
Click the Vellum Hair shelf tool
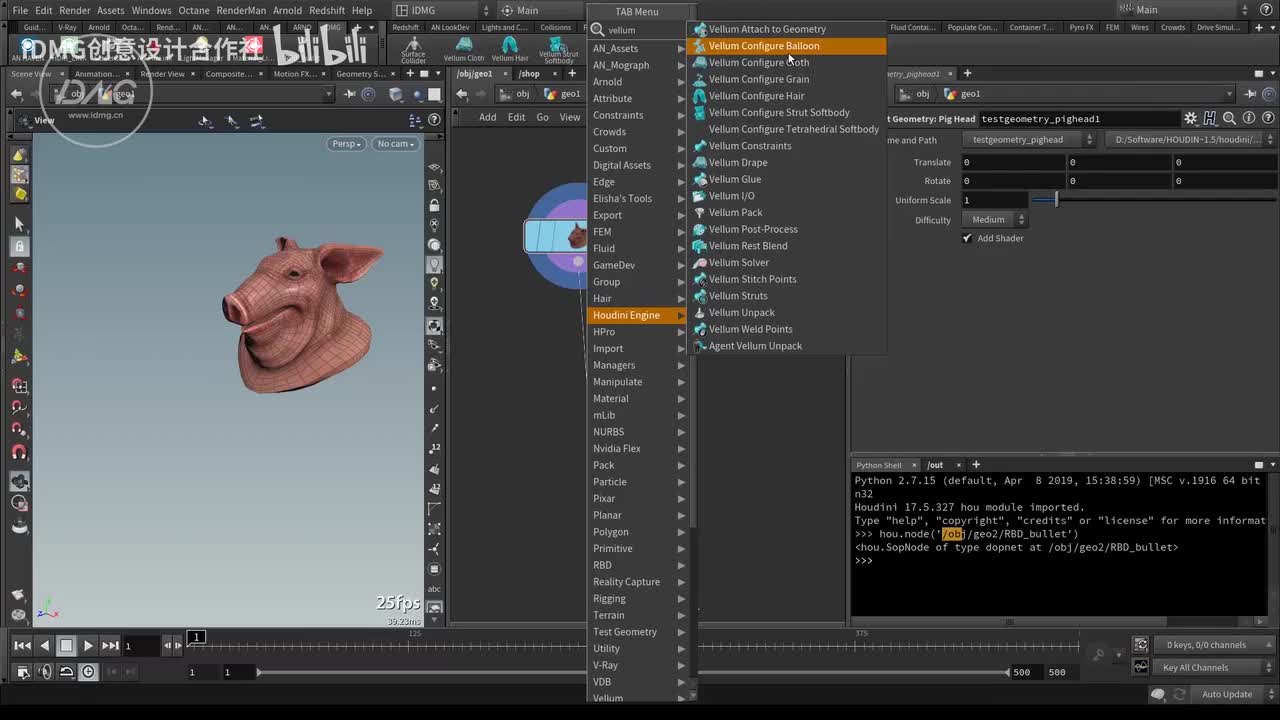coord(509,48)
